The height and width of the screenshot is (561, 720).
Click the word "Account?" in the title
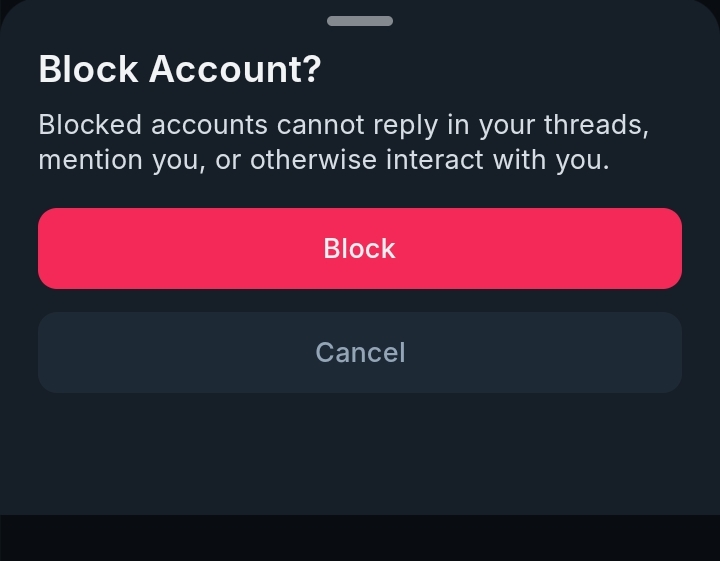[x=236, y=70]
